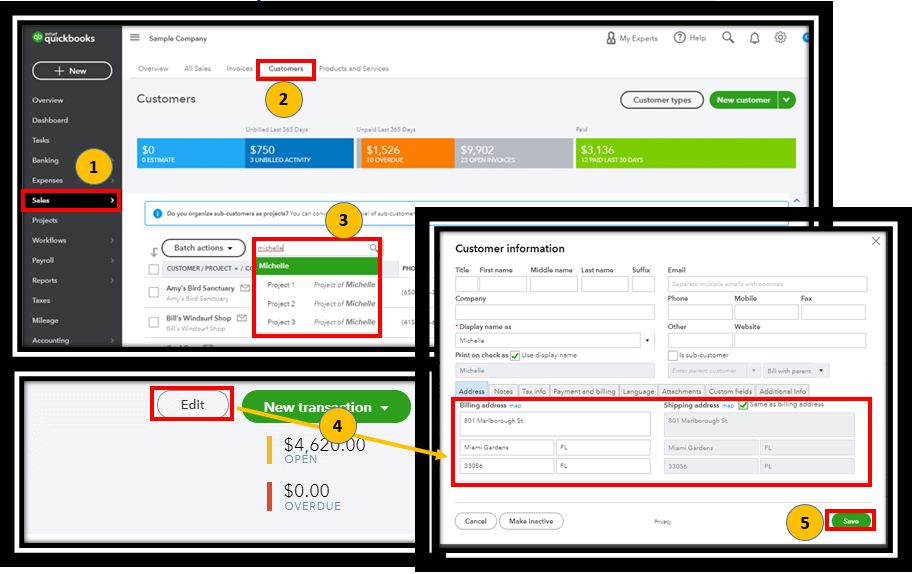The width and height of the screenshot is (912, 574).
Task: Select the blue $0 Estimate bar
Action: (x=191, y=154)
